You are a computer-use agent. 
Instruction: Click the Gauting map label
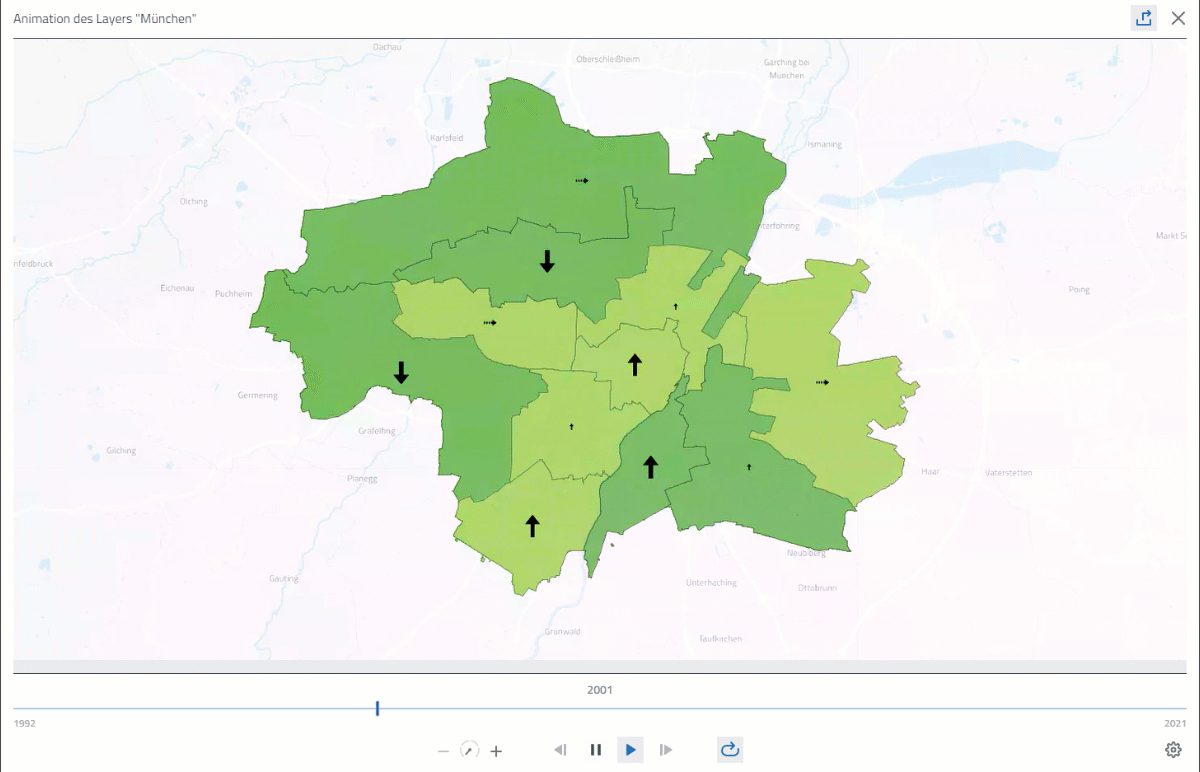(x=284, y=578)
